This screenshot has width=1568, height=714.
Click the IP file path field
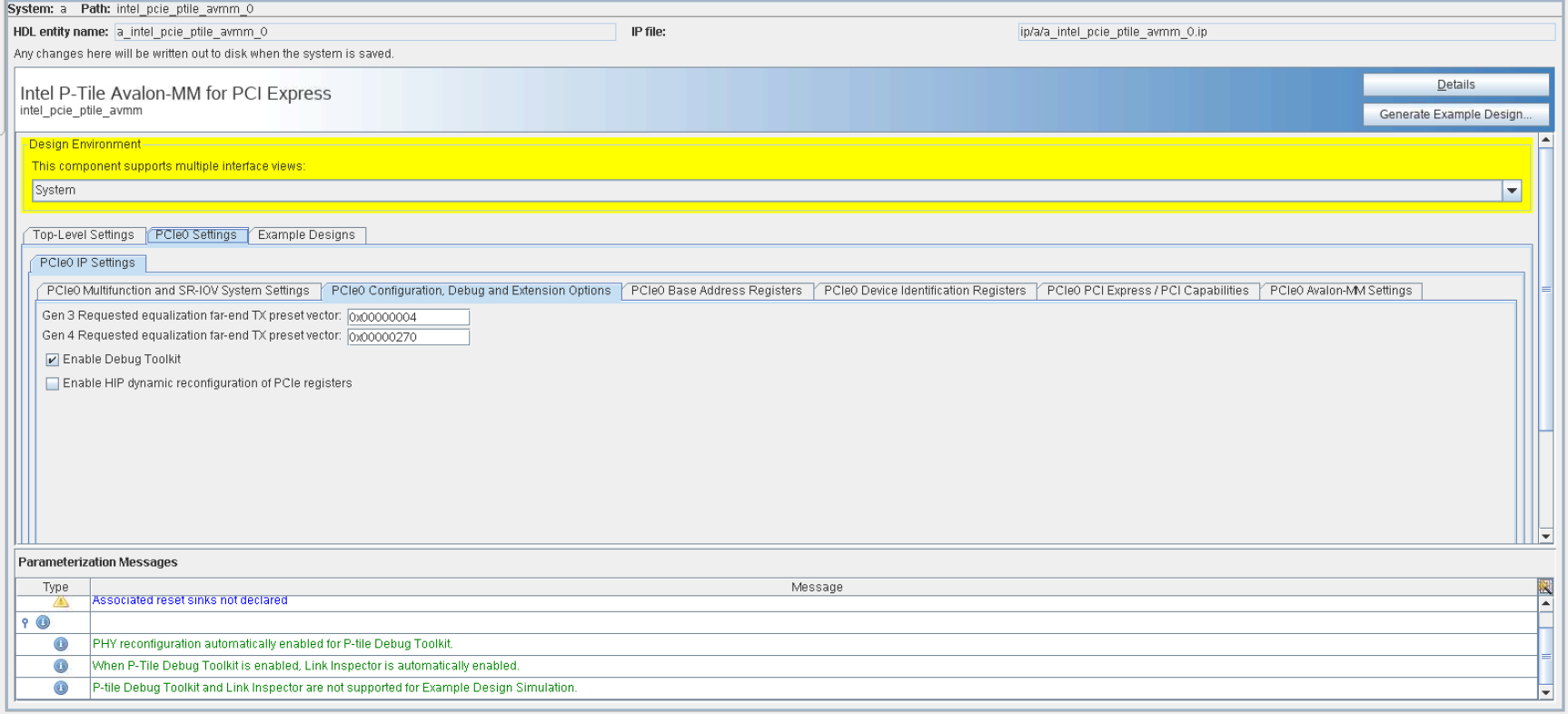point(1286,32)
